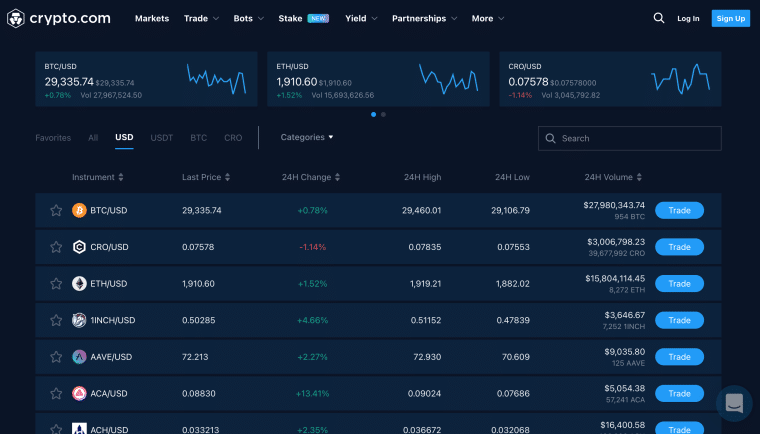Open the CRO/USD summary card
Viewport: 760px width, 434px height.
610,79
